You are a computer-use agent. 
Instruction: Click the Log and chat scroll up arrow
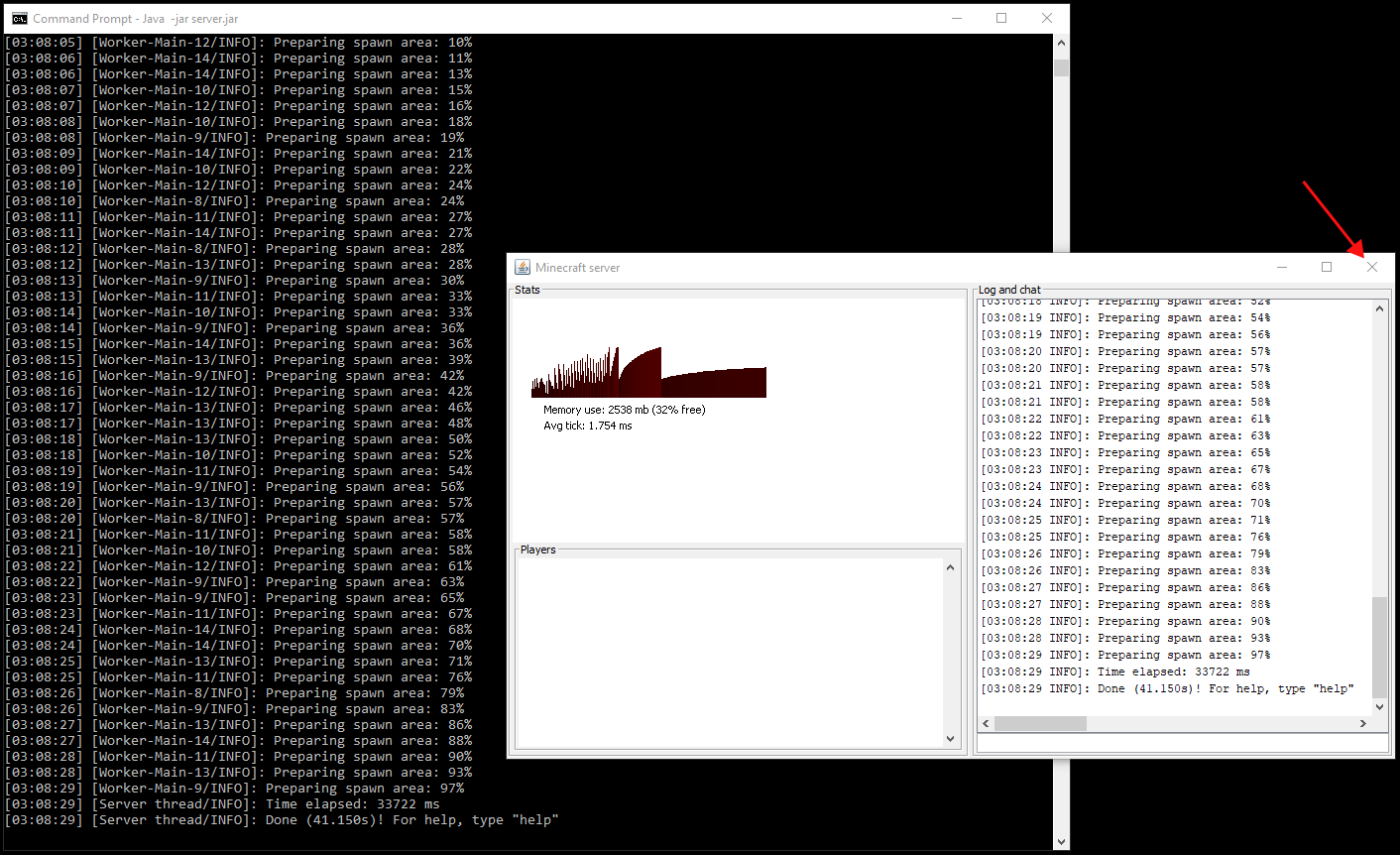click(1380, 308)
